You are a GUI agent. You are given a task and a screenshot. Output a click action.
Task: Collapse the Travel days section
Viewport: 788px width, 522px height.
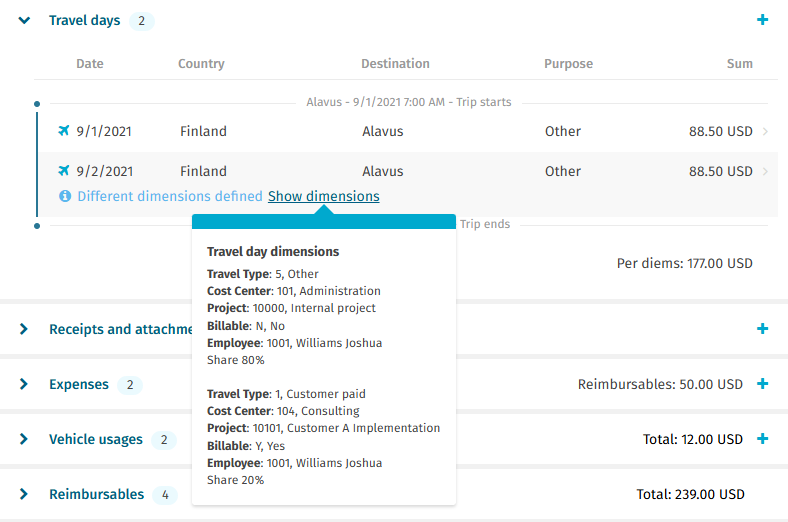(24, 21)
